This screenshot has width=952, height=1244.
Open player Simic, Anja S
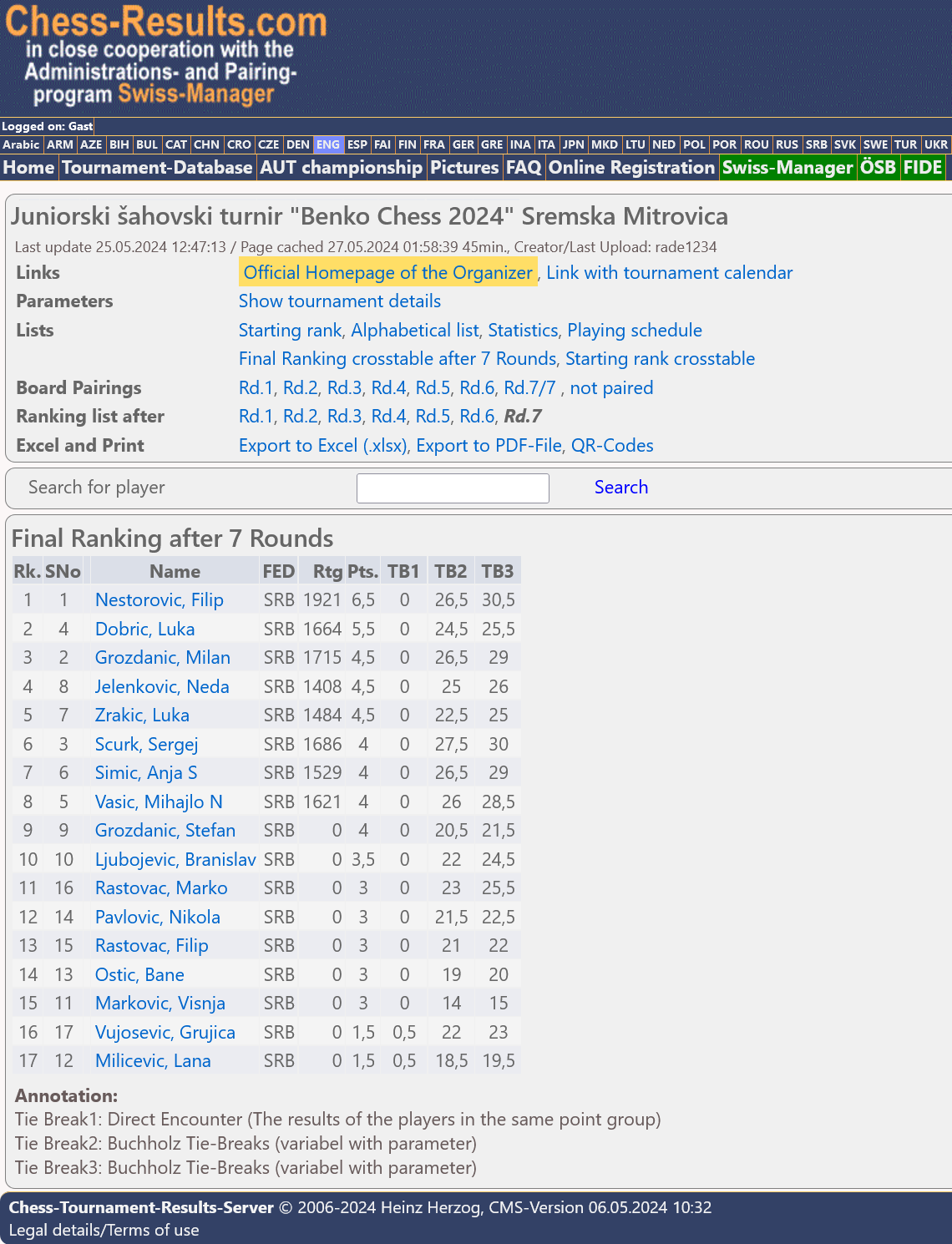[146, 772]
